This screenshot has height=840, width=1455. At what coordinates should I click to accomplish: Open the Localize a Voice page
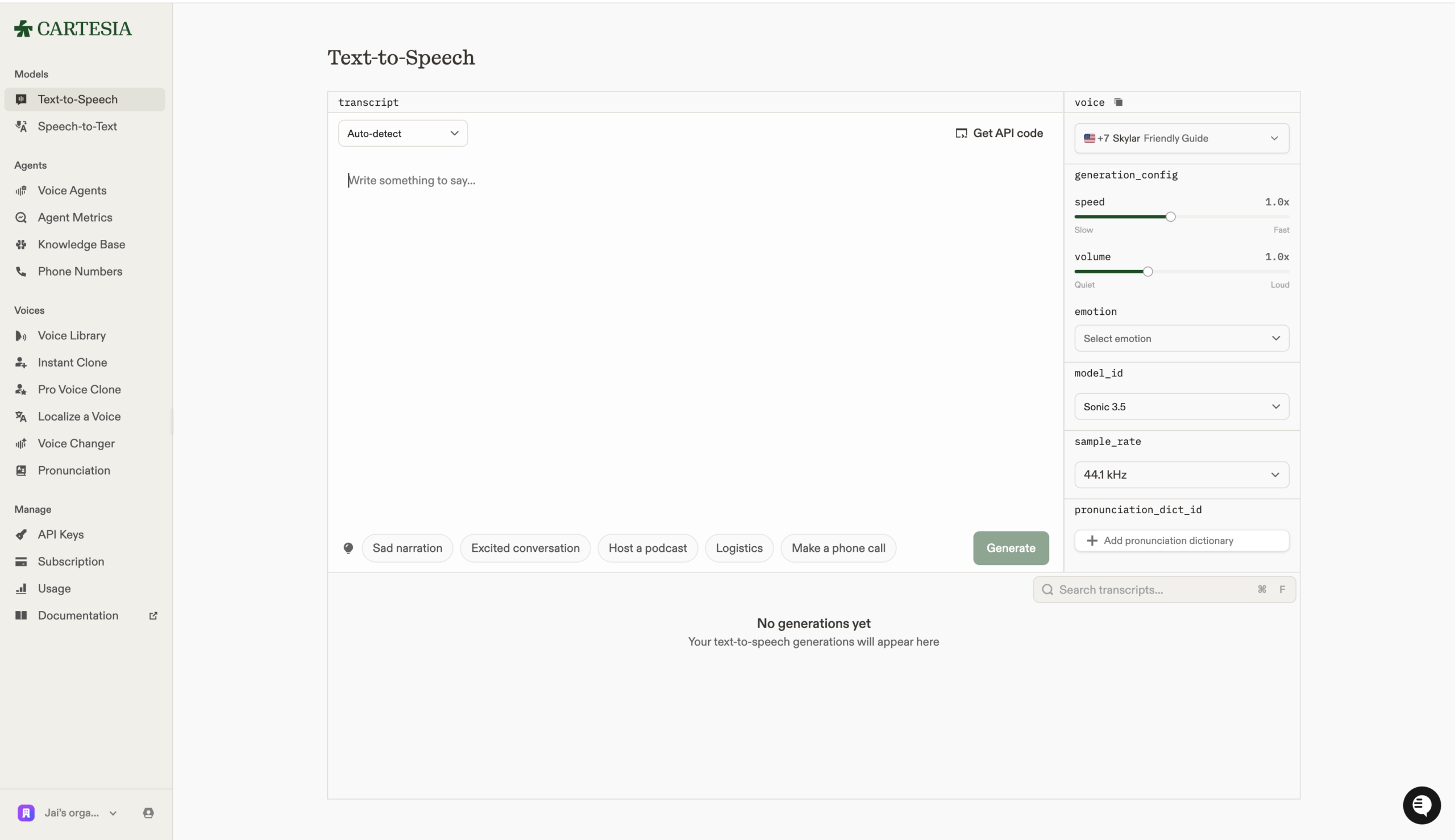[85, 417]
